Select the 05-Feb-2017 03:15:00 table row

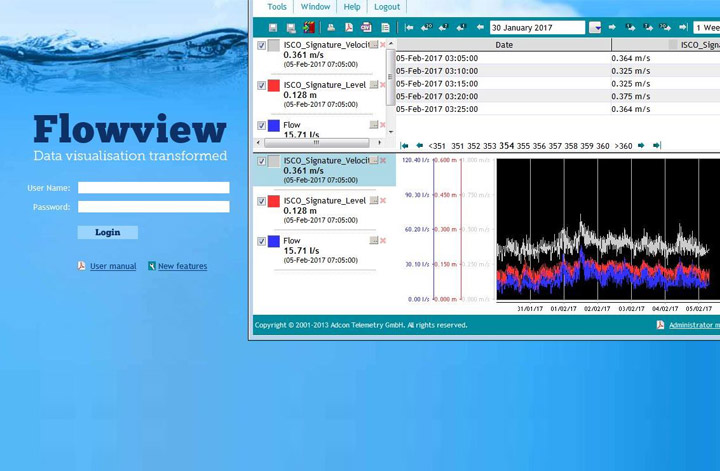pos(558,84)
